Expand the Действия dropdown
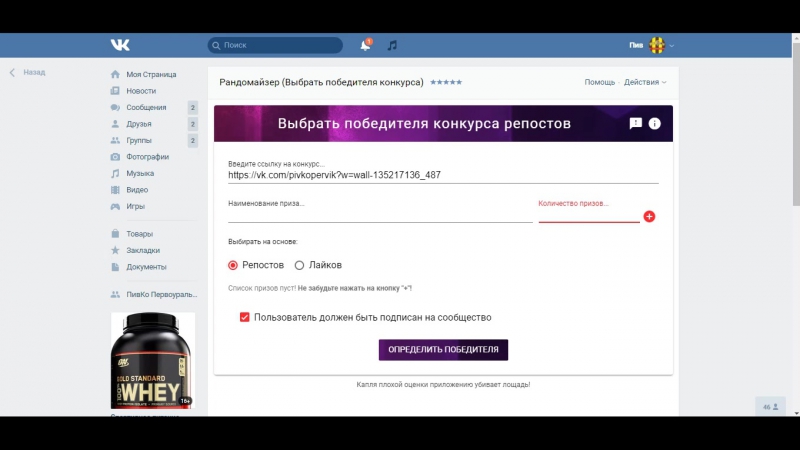The image size is (800, 450). [645, 82]
